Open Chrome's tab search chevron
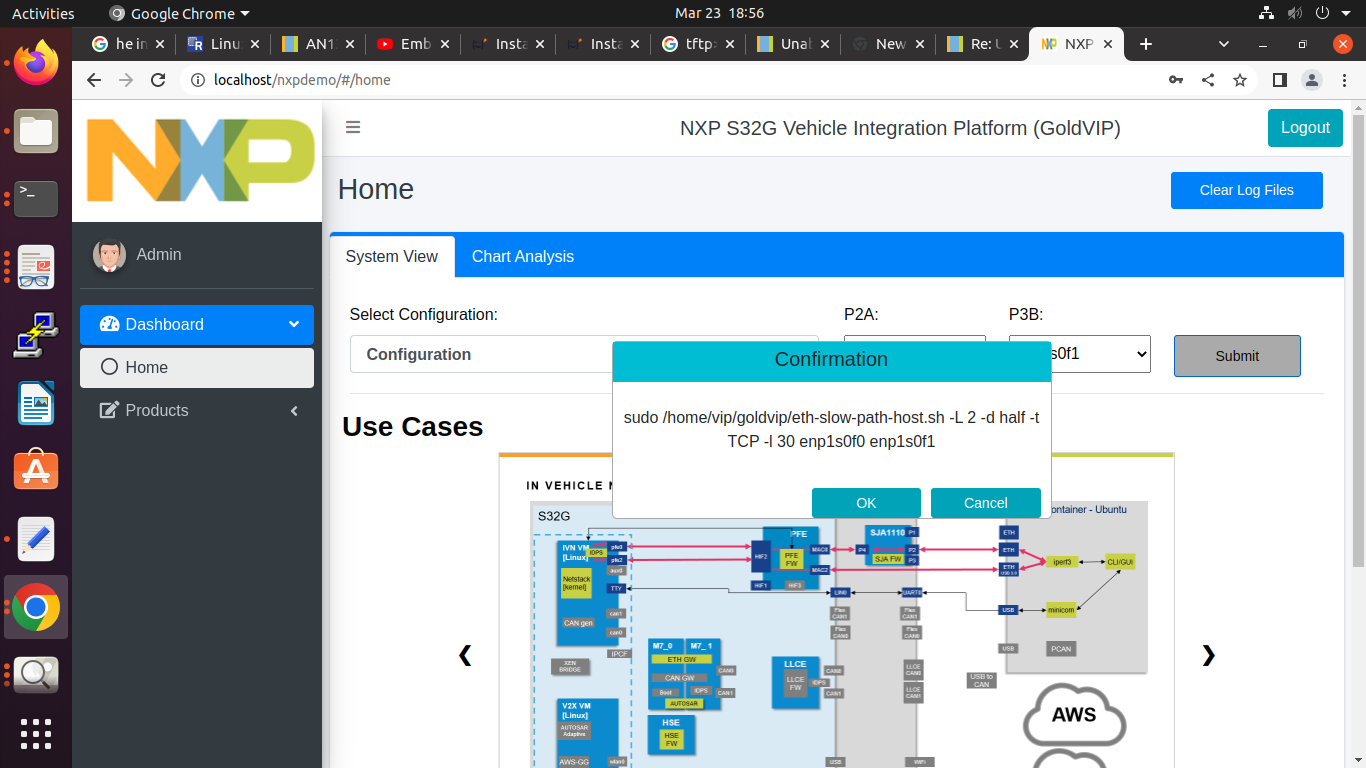The height and width of the screenshot is (768, 1366). coord(1224,44)
